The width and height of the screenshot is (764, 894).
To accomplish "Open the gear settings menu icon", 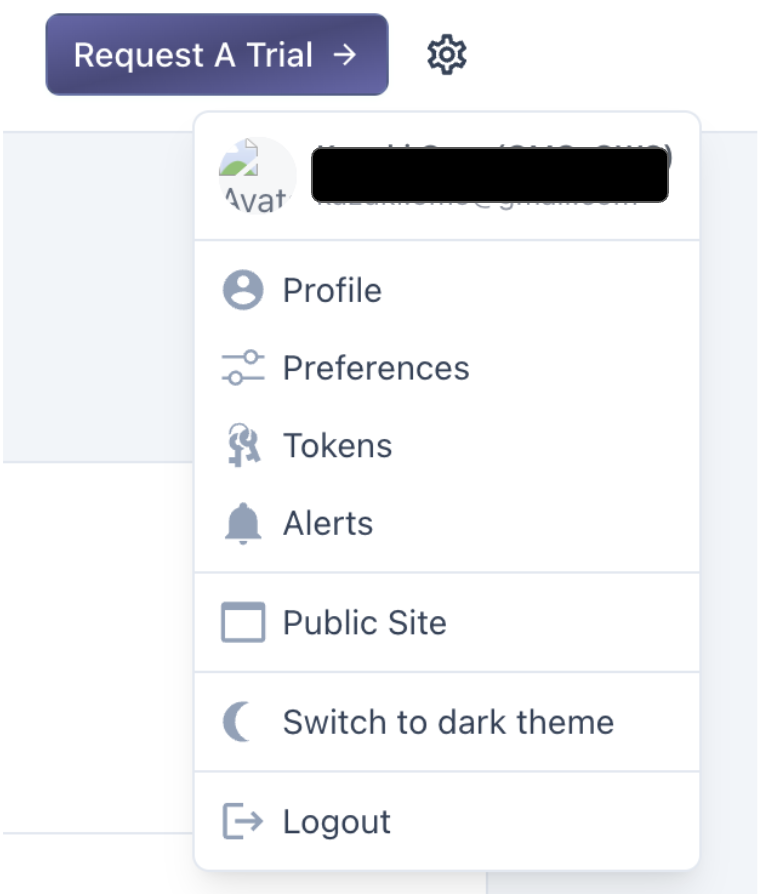I will coord(446,55).
